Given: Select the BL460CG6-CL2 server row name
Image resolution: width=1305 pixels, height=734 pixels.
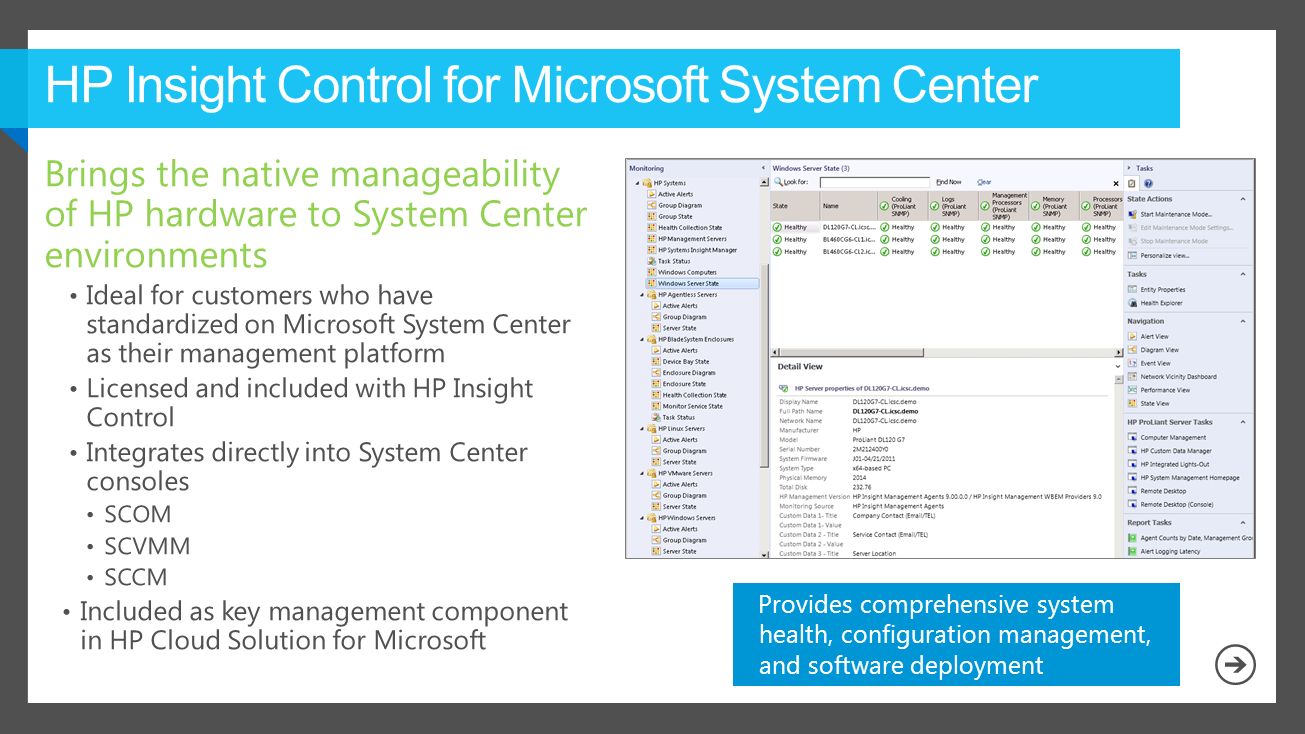Looking at the screenshot, I should click(849, 252).
